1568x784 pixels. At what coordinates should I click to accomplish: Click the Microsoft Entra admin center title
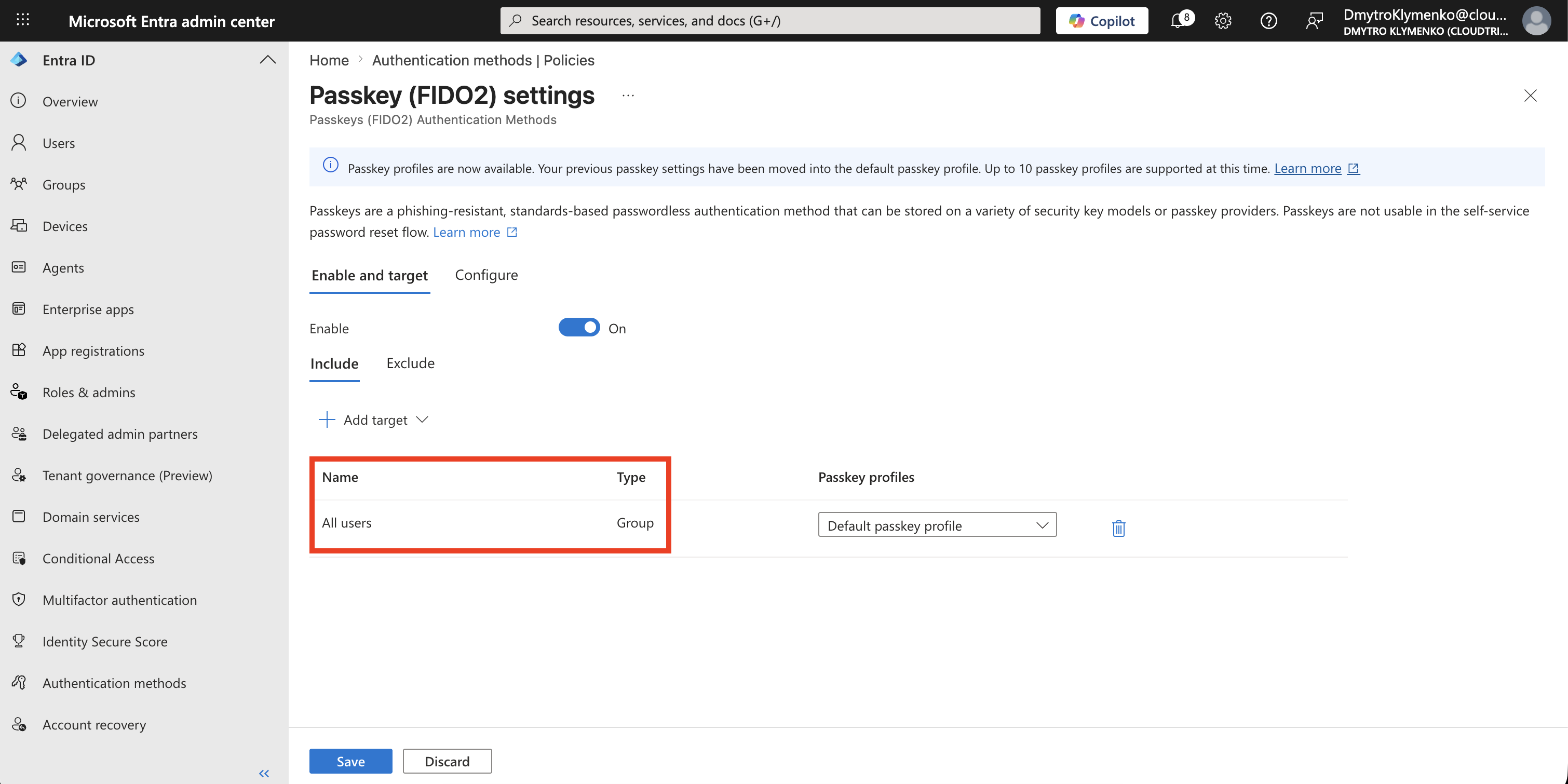point(171,21)
